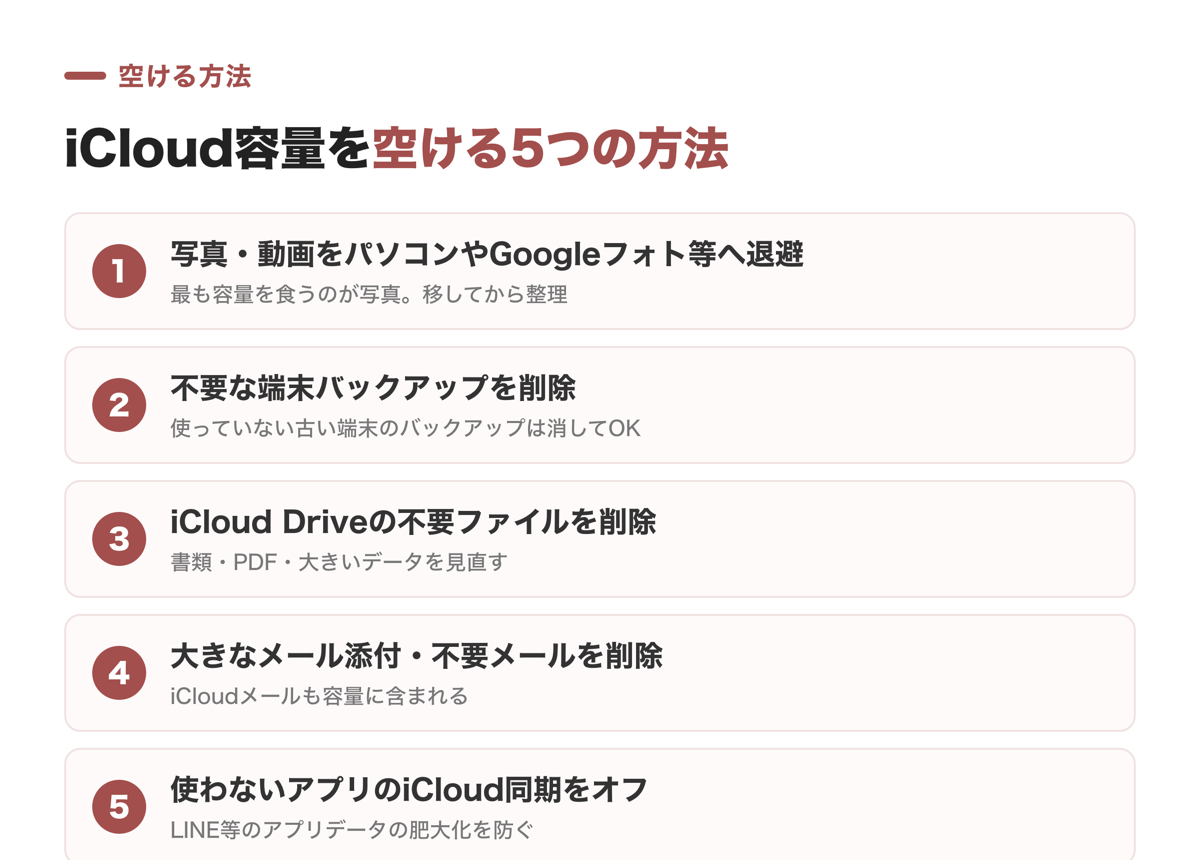
Task: Click the subtitle "最も容量を食うのが写真。移してから整理"
Action: pos(369,295)
